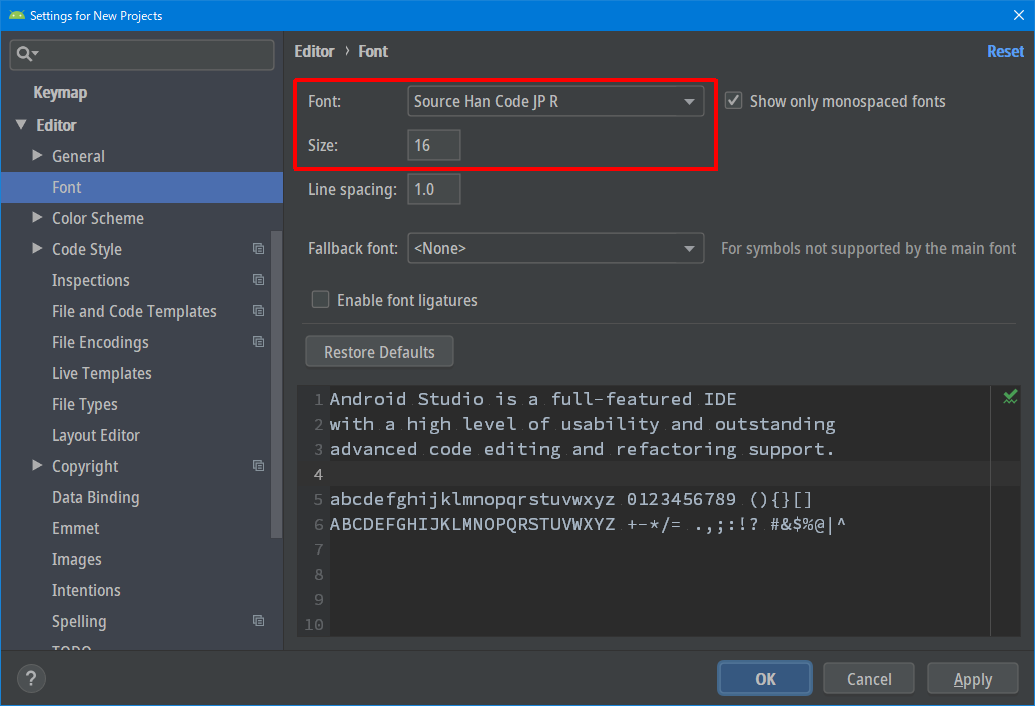
Task: Click Editor in the breadcrumb
Action: tap(314, 51)
